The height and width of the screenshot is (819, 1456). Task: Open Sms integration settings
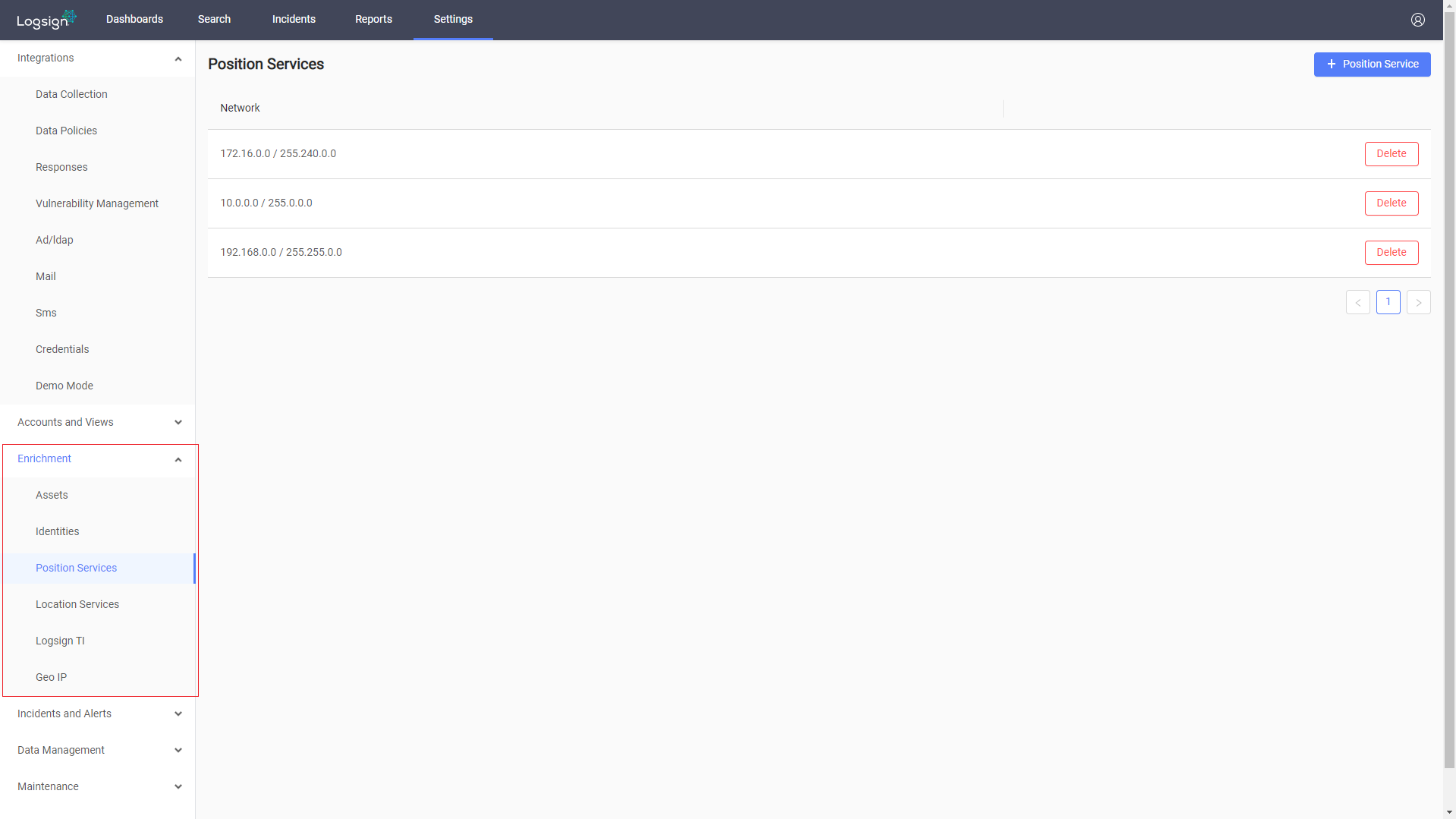point(98,313)
